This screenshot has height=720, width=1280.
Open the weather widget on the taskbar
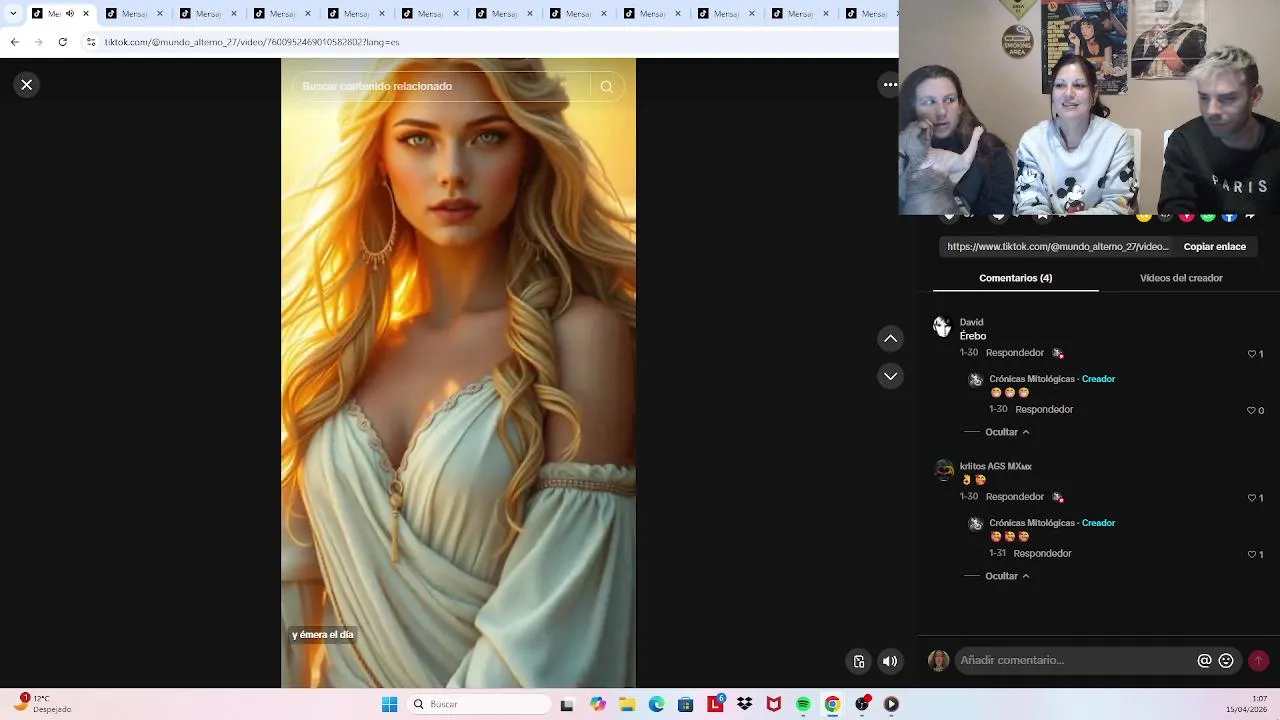coord(40,704)
